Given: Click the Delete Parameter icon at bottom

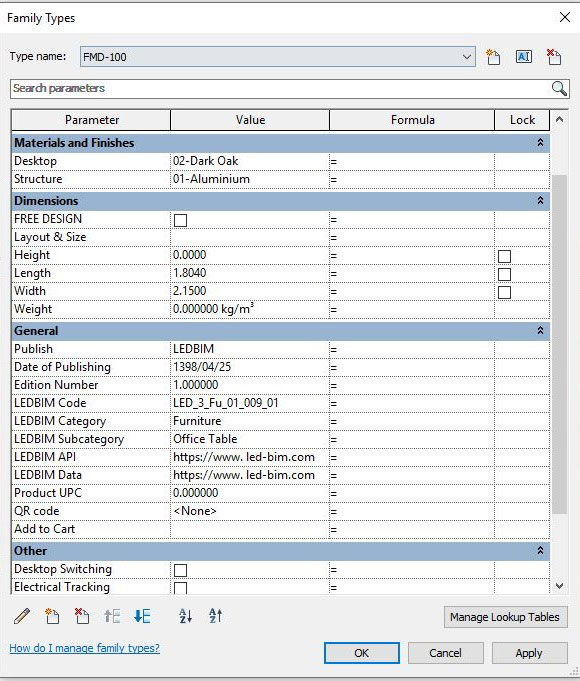Looking at the screenshot, I should [x=82, y=616].
